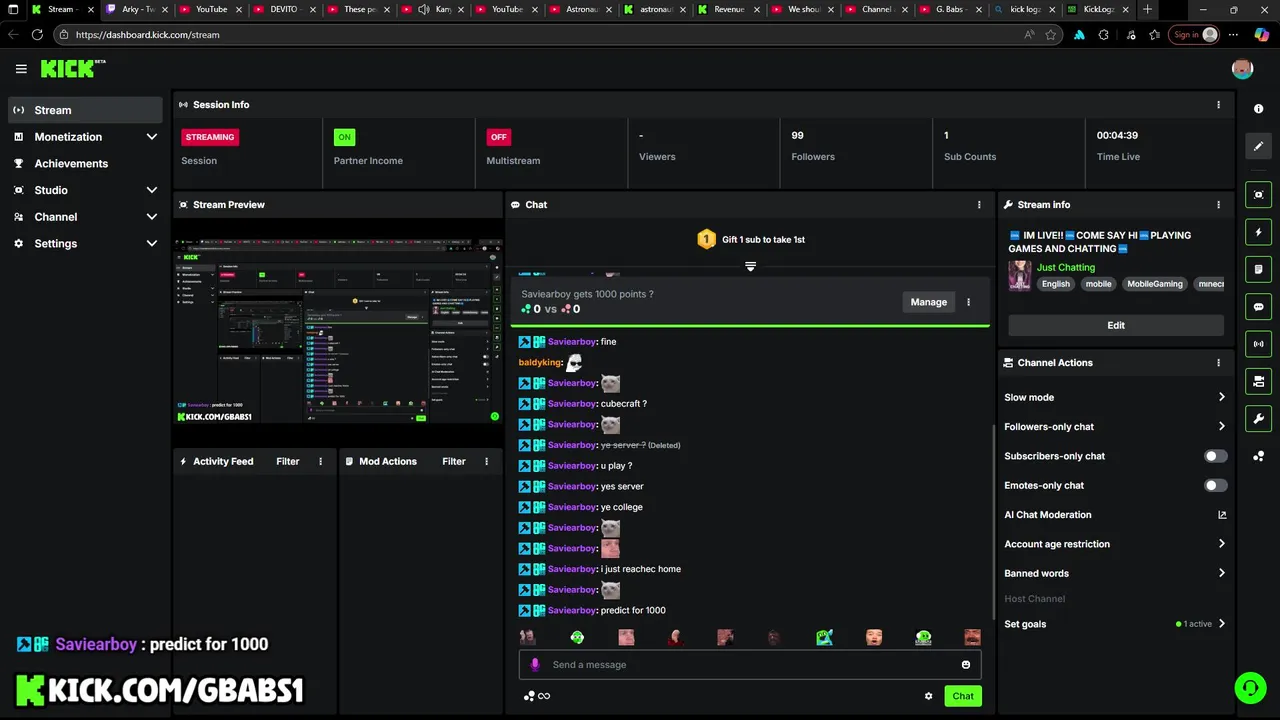
Task: Open the hamburger menu beside the Kick logo
Action: point(21,69)
